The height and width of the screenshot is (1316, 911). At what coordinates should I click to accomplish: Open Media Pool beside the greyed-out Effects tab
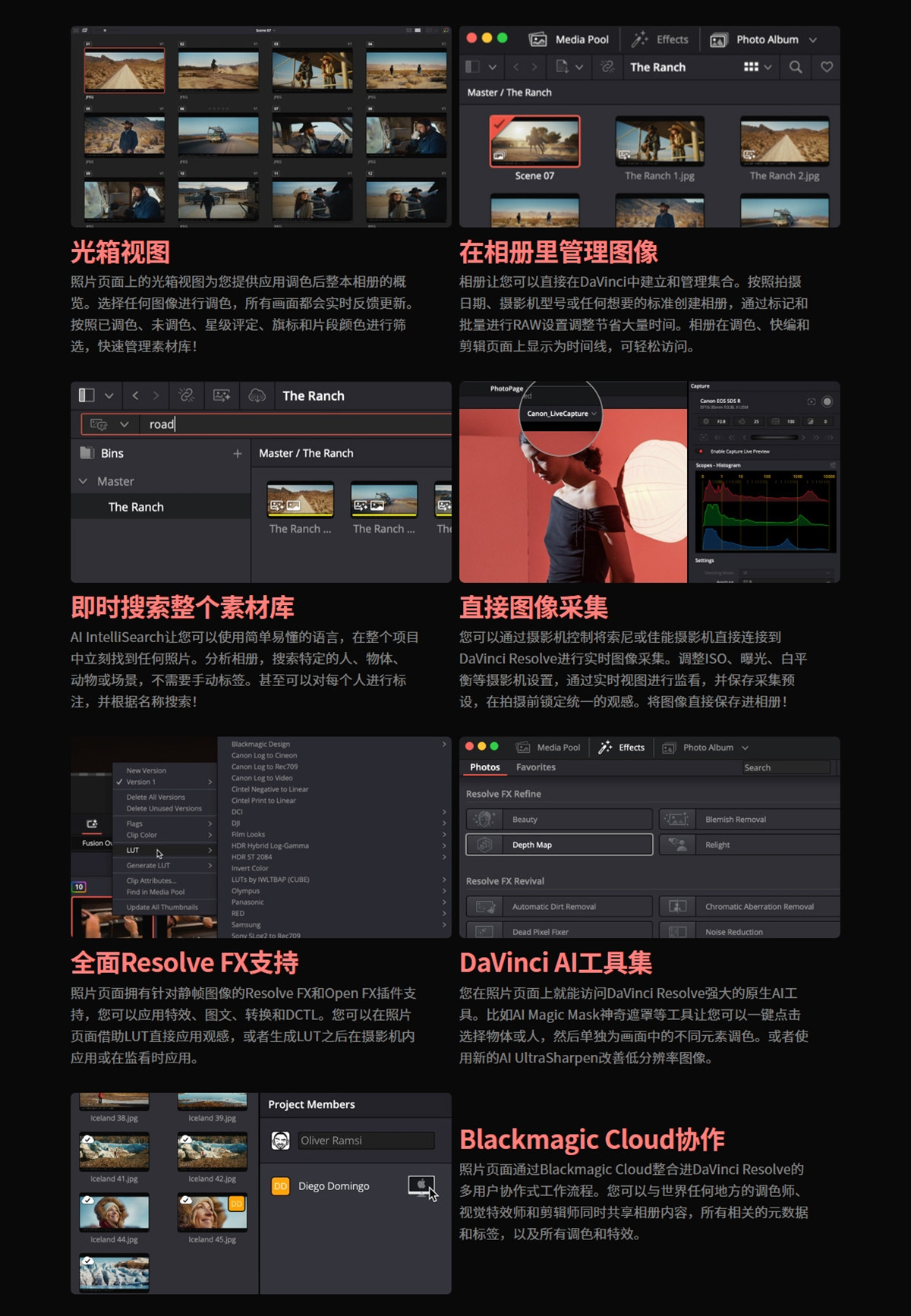coord(569,39)
